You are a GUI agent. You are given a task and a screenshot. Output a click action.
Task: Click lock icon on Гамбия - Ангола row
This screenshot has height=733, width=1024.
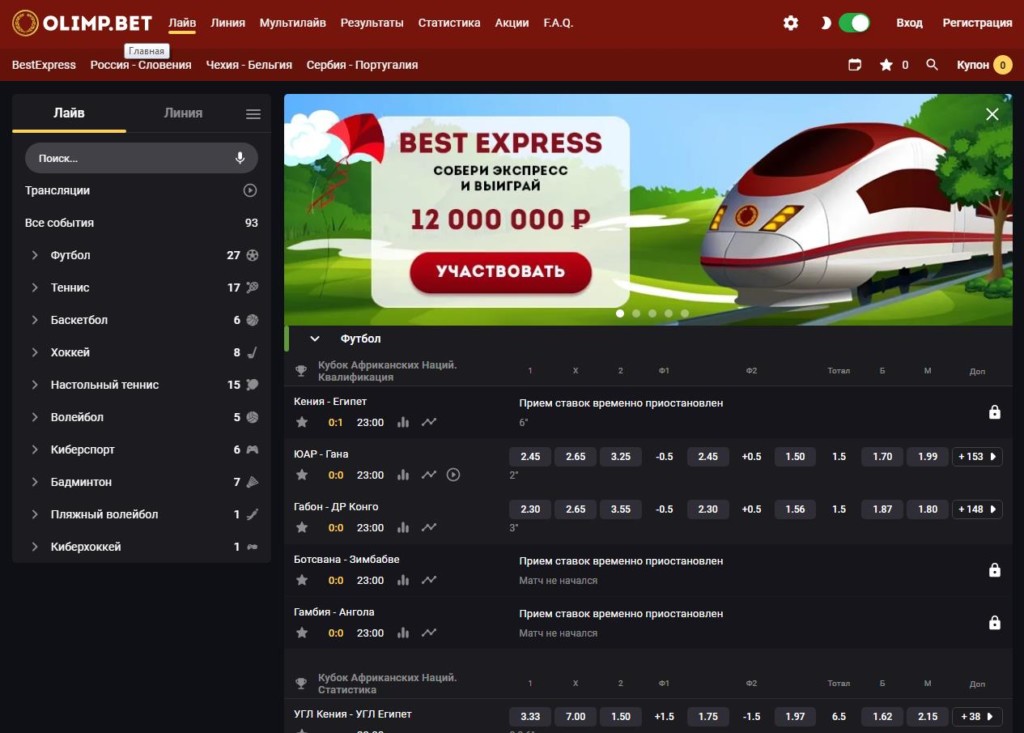(x=994, y=623)
